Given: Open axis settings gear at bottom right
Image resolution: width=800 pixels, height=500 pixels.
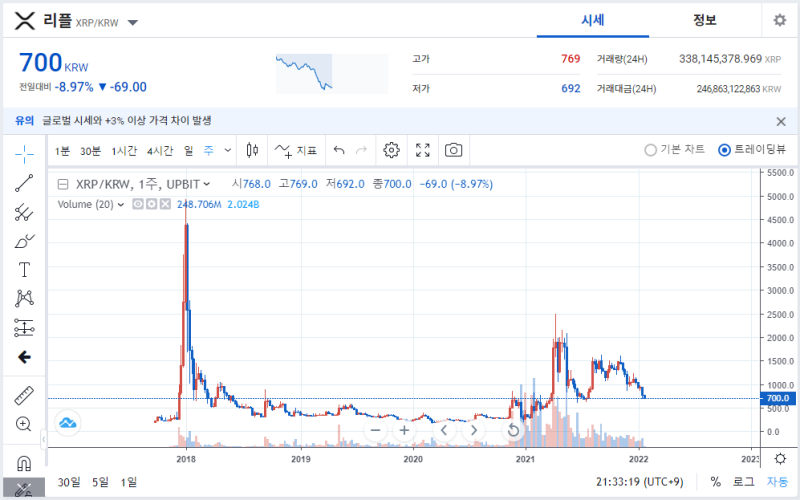Looking at the screenshot, I should [x=780, y=458].
